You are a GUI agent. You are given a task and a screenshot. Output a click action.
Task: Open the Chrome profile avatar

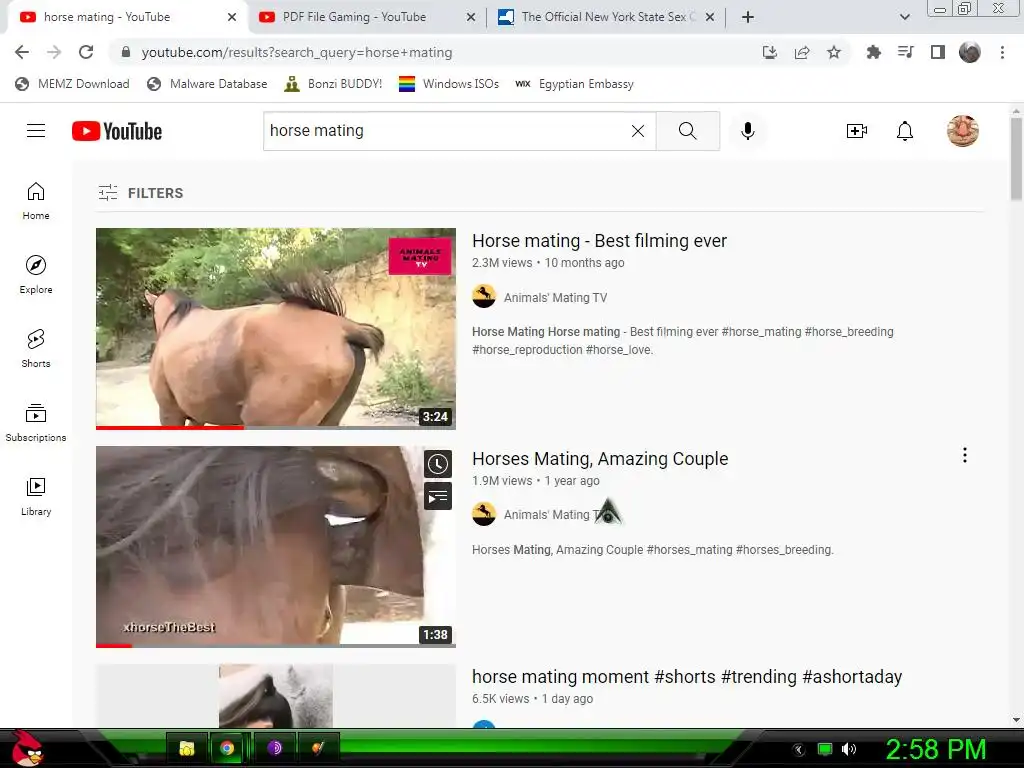970,52
